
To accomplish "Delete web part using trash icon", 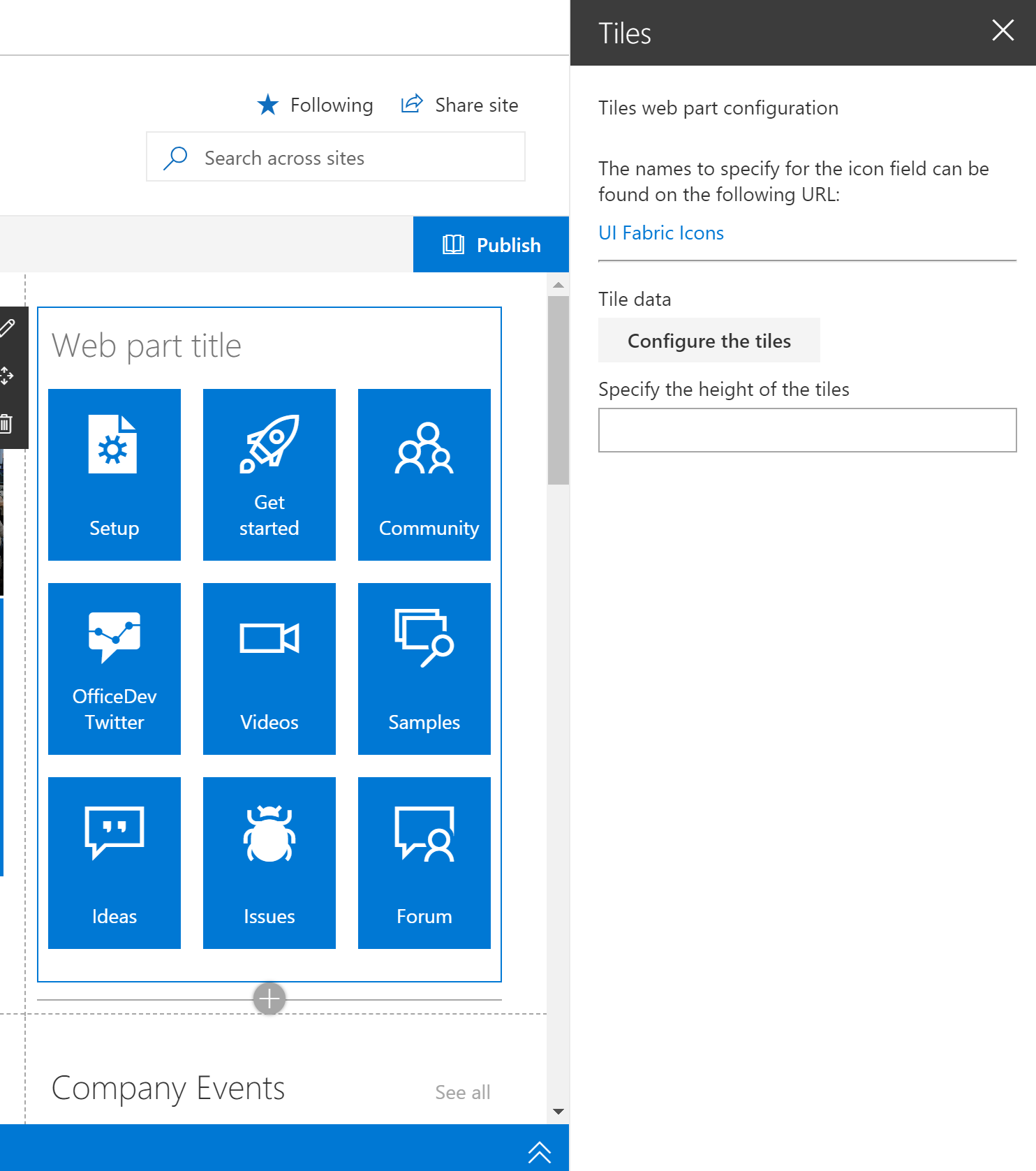I will click(x=7, y=423).
